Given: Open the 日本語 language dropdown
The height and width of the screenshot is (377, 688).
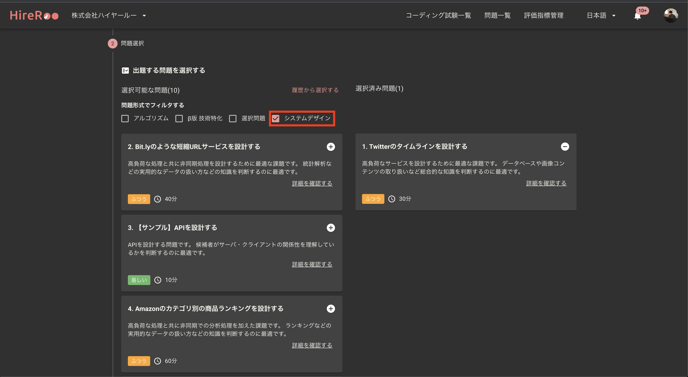Looking at the screenshot, I should pyautogui.click(x=601, y=15).
